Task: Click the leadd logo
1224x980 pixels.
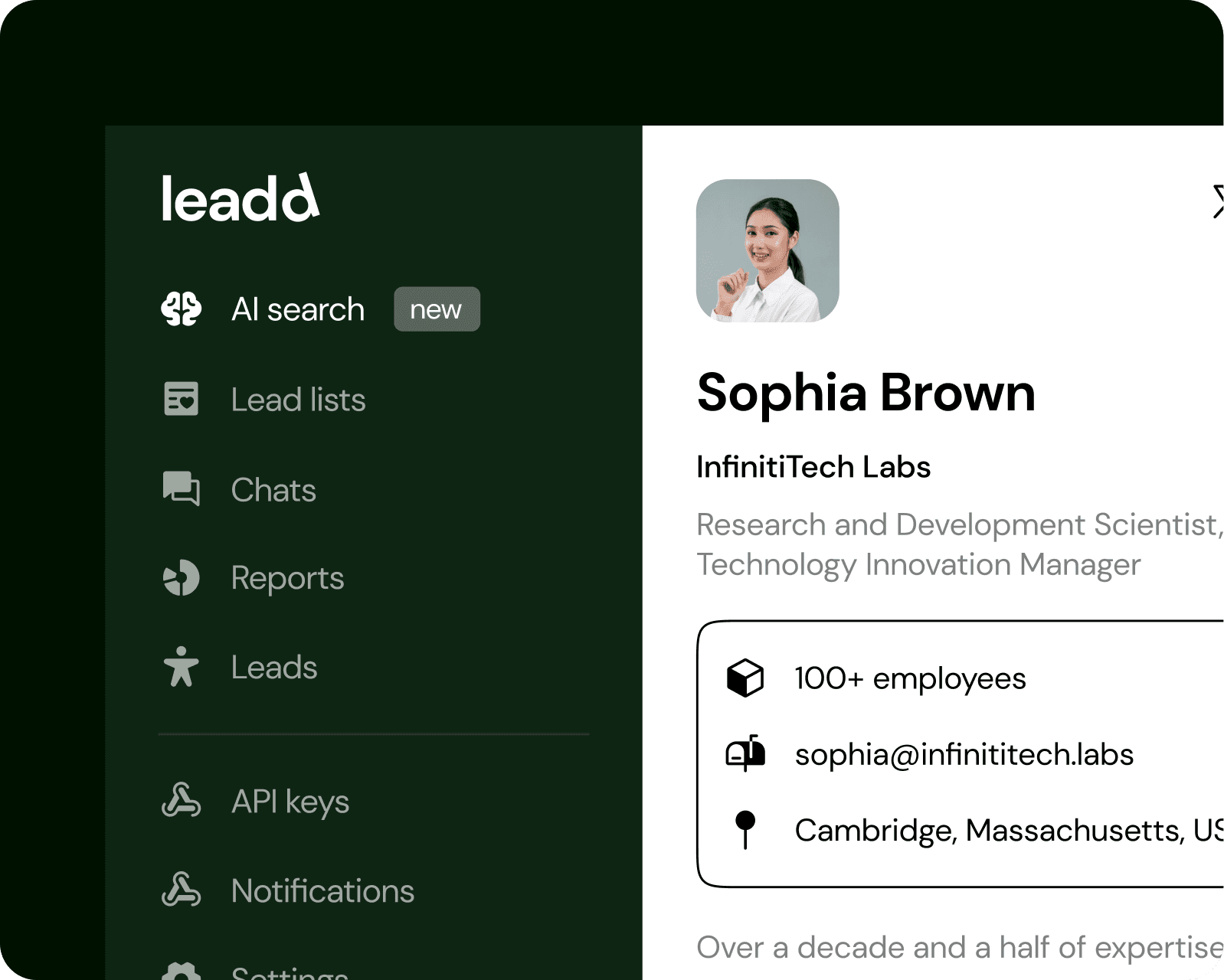Action: (240, 198)
